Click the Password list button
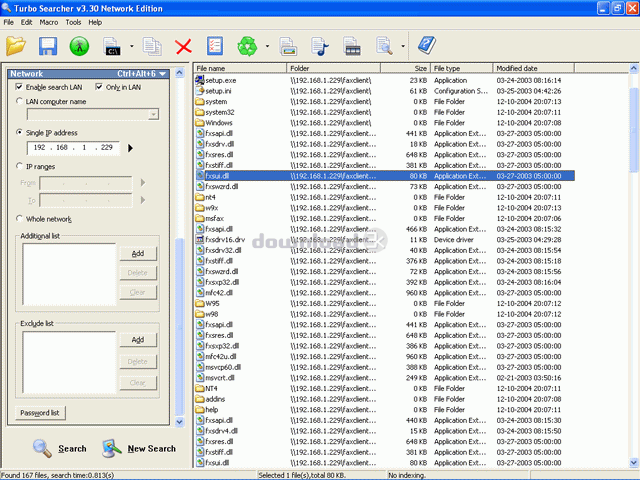The height and width of the screenshot is (480, 640). 40,413
